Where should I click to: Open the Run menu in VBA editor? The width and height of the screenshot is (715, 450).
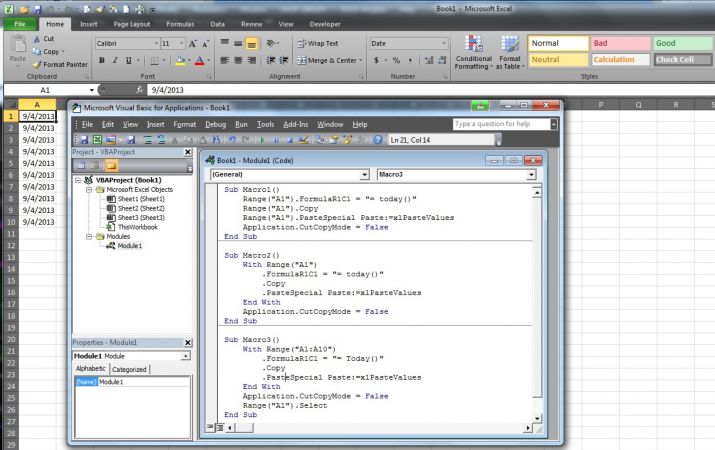tap(241, 124)
